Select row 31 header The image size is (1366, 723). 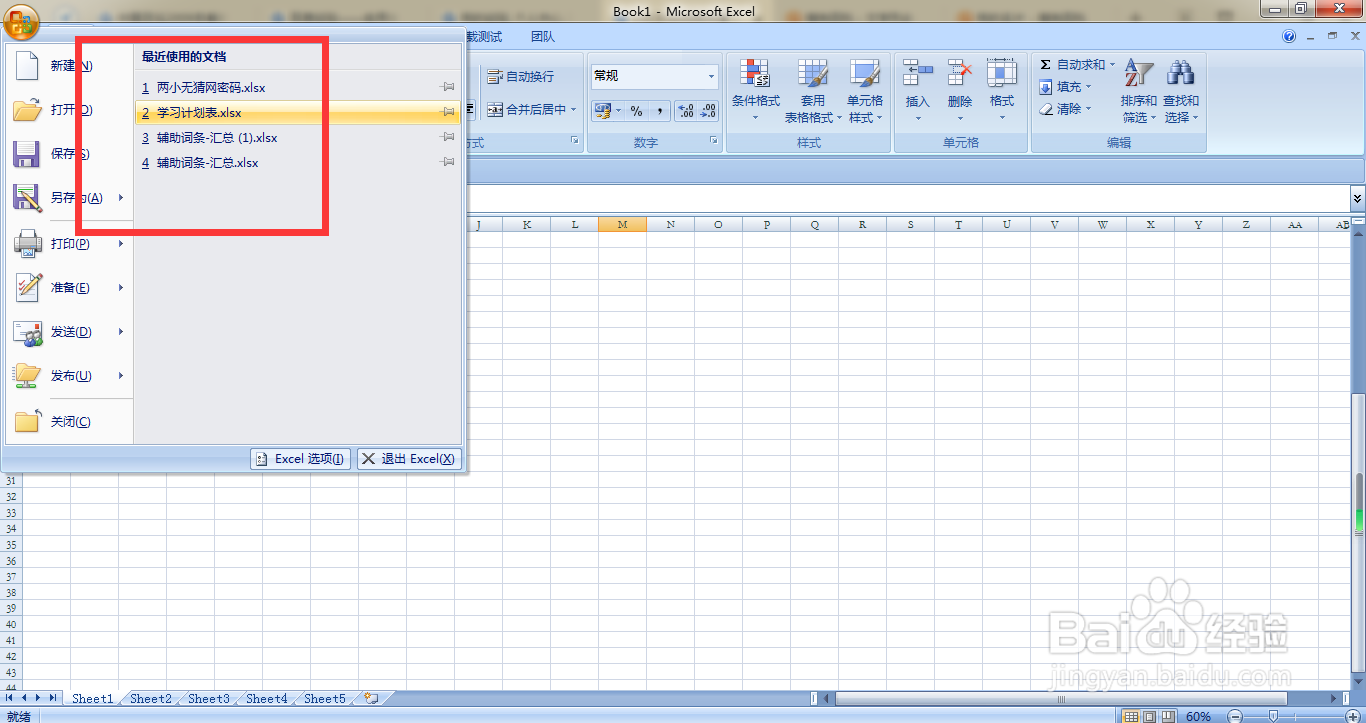12,481
